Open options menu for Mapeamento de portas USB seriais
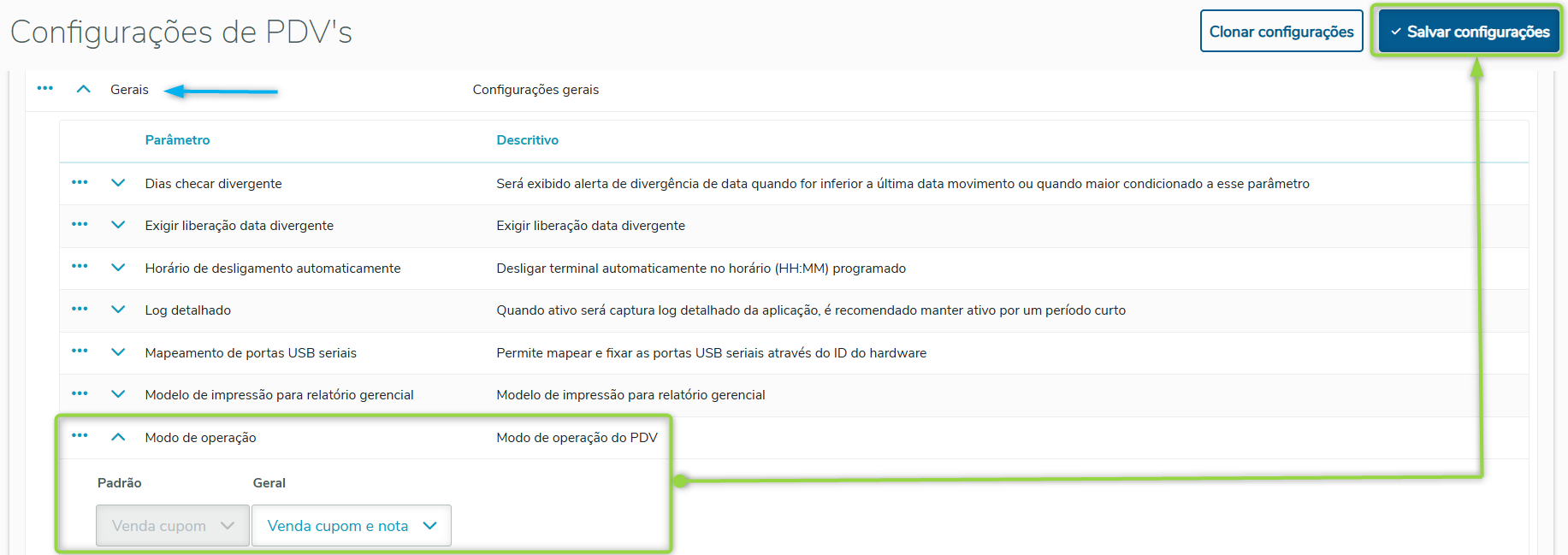 coord(80,351)
